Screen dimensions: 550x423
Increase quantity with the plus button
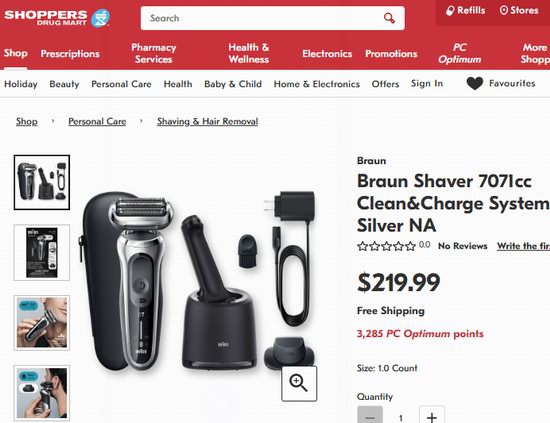tap(432, 415)
